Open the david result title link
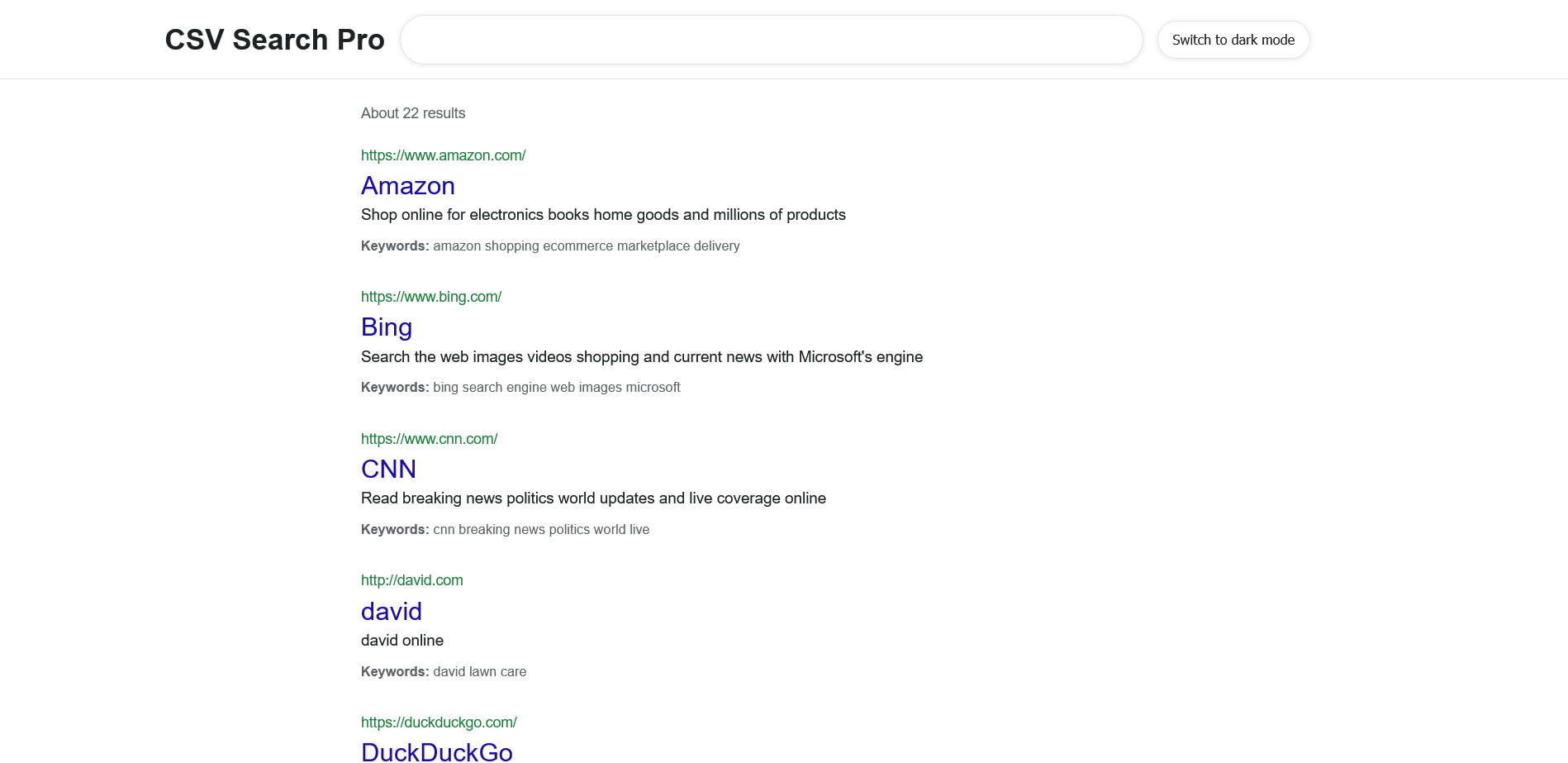This screenshot has height=763, width=1568. point(391,611)
